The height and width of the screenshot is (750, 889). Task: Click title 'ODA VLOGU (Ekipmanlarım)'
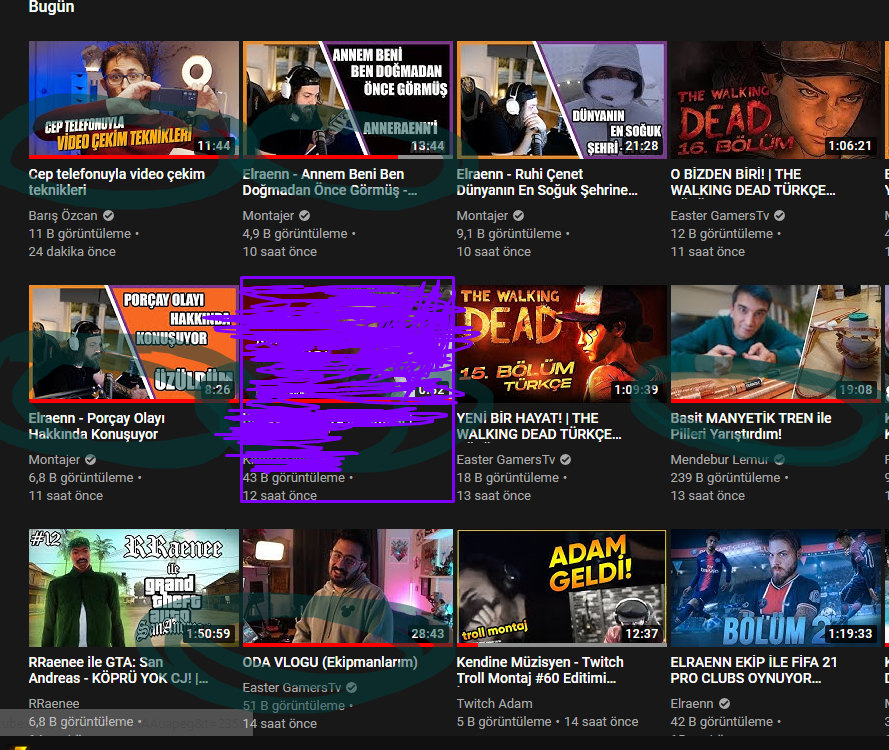click(x=330, y=662)
